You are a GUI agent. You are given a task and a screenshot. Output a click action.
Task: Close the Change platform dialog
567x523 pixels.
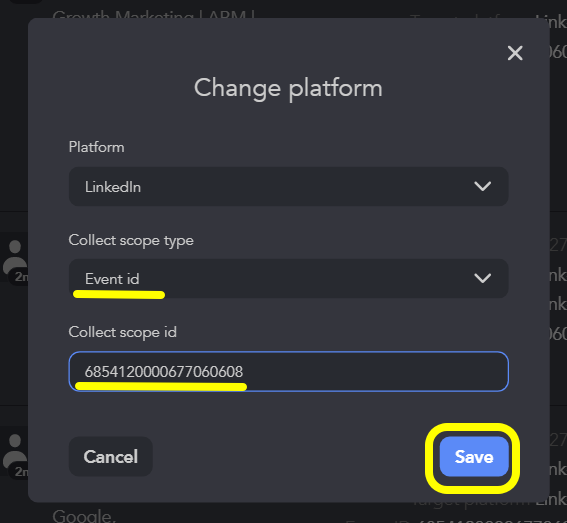pos(515,53)
